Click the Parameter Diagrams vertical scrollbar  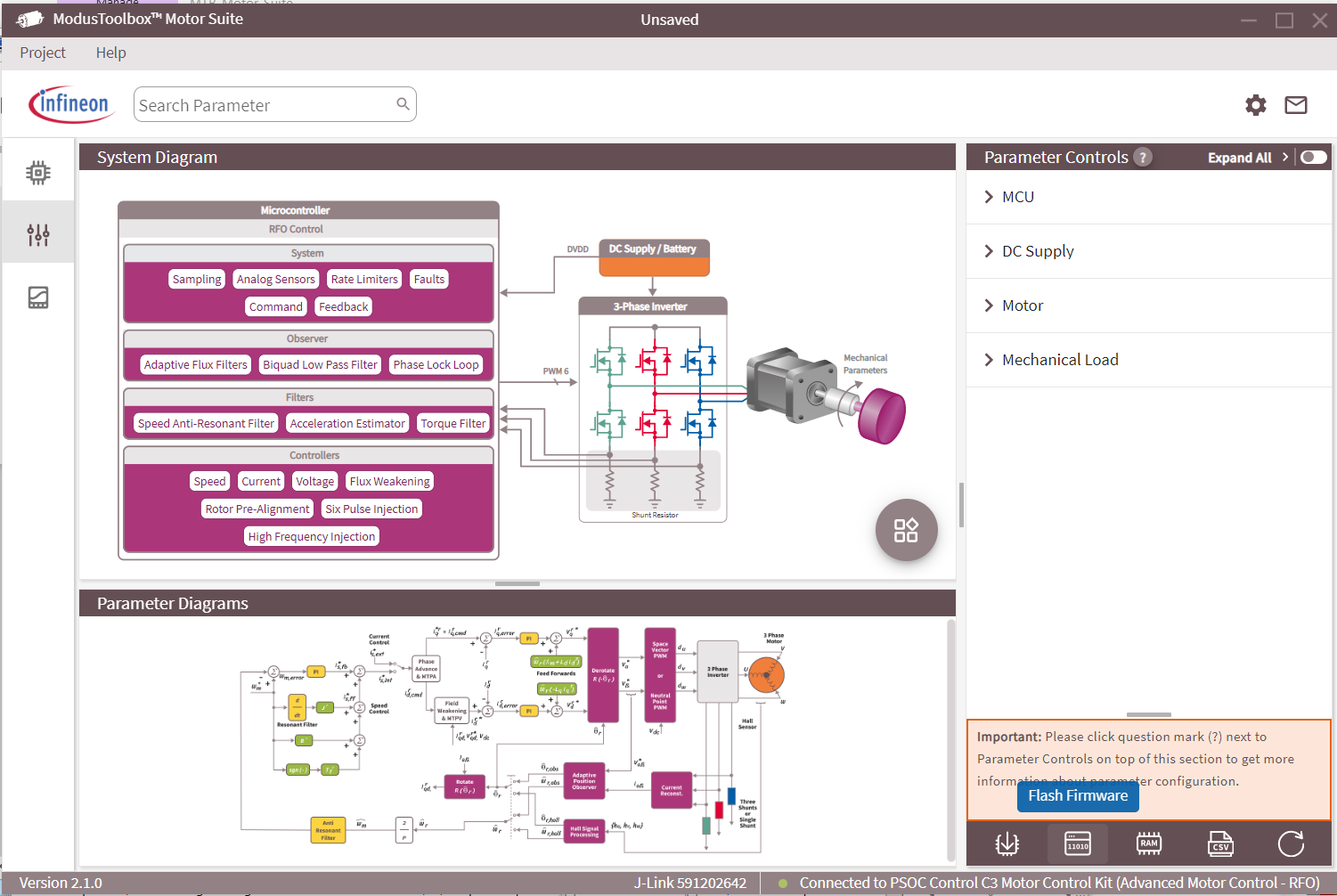point(950,739)
